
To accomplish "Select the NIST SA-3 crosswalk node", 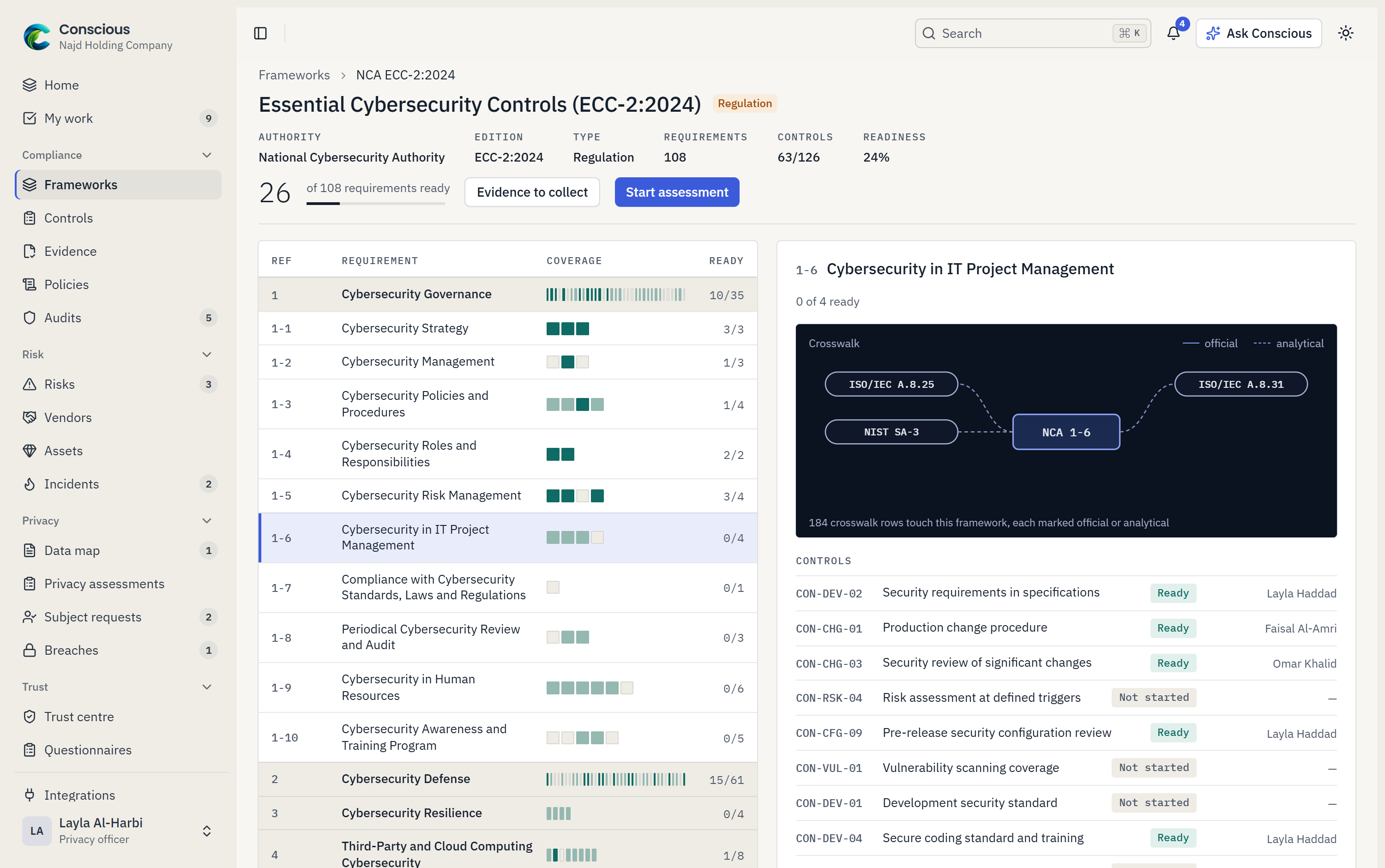I will click(891, 432).
